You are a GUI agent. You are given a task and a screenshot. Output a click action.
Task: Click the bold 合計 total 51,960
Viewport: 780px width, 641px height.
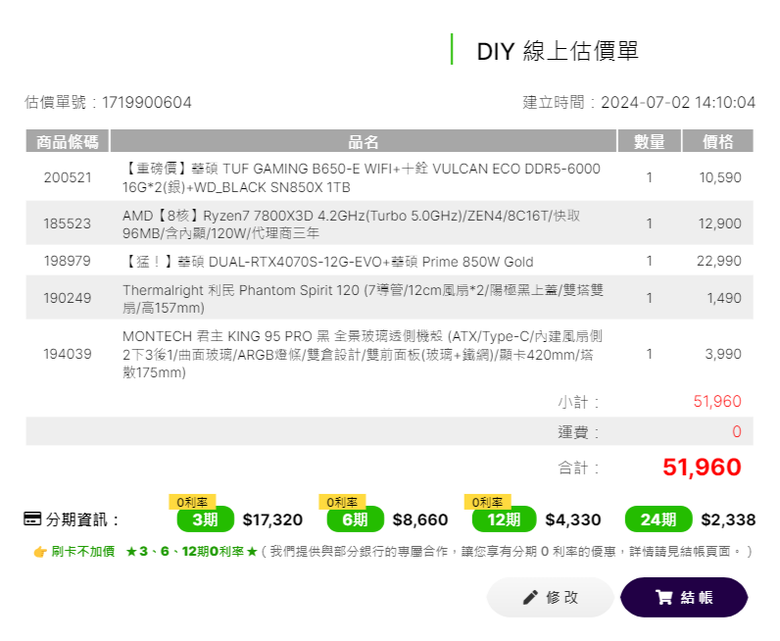click(x=702, y=467)
